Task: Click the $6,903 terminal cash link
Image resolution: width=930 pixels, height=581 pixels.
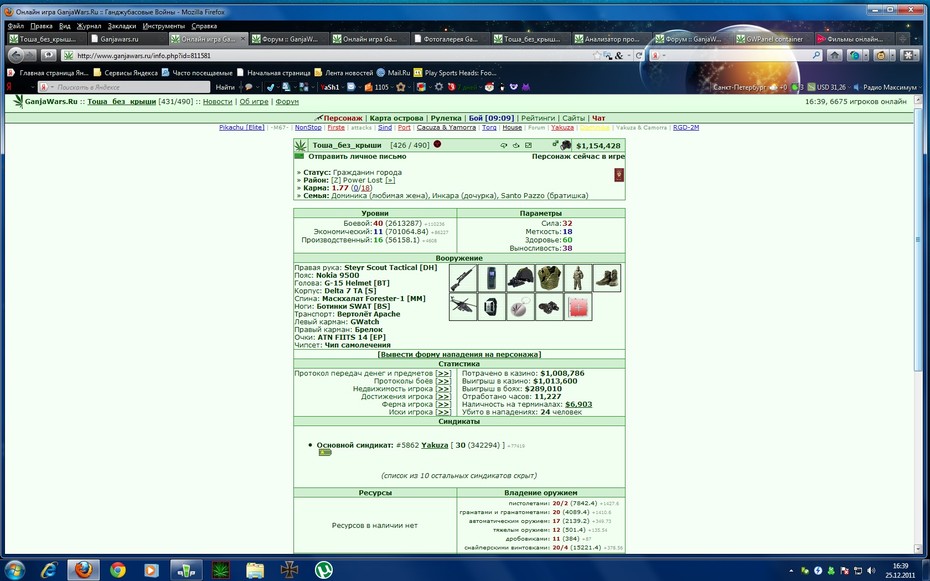Action: click(x=578, y=404)
